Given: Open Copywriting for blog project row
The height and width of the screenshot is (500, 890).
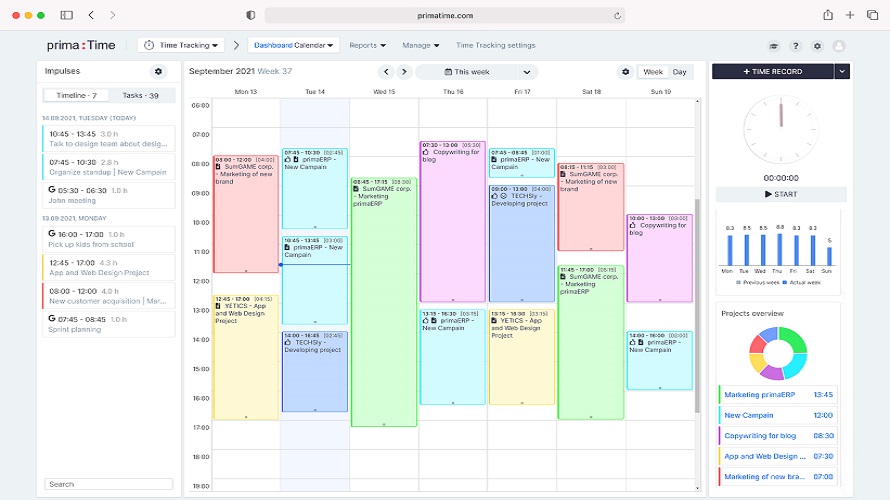Looking at the screenshot, I should [778, 436].
